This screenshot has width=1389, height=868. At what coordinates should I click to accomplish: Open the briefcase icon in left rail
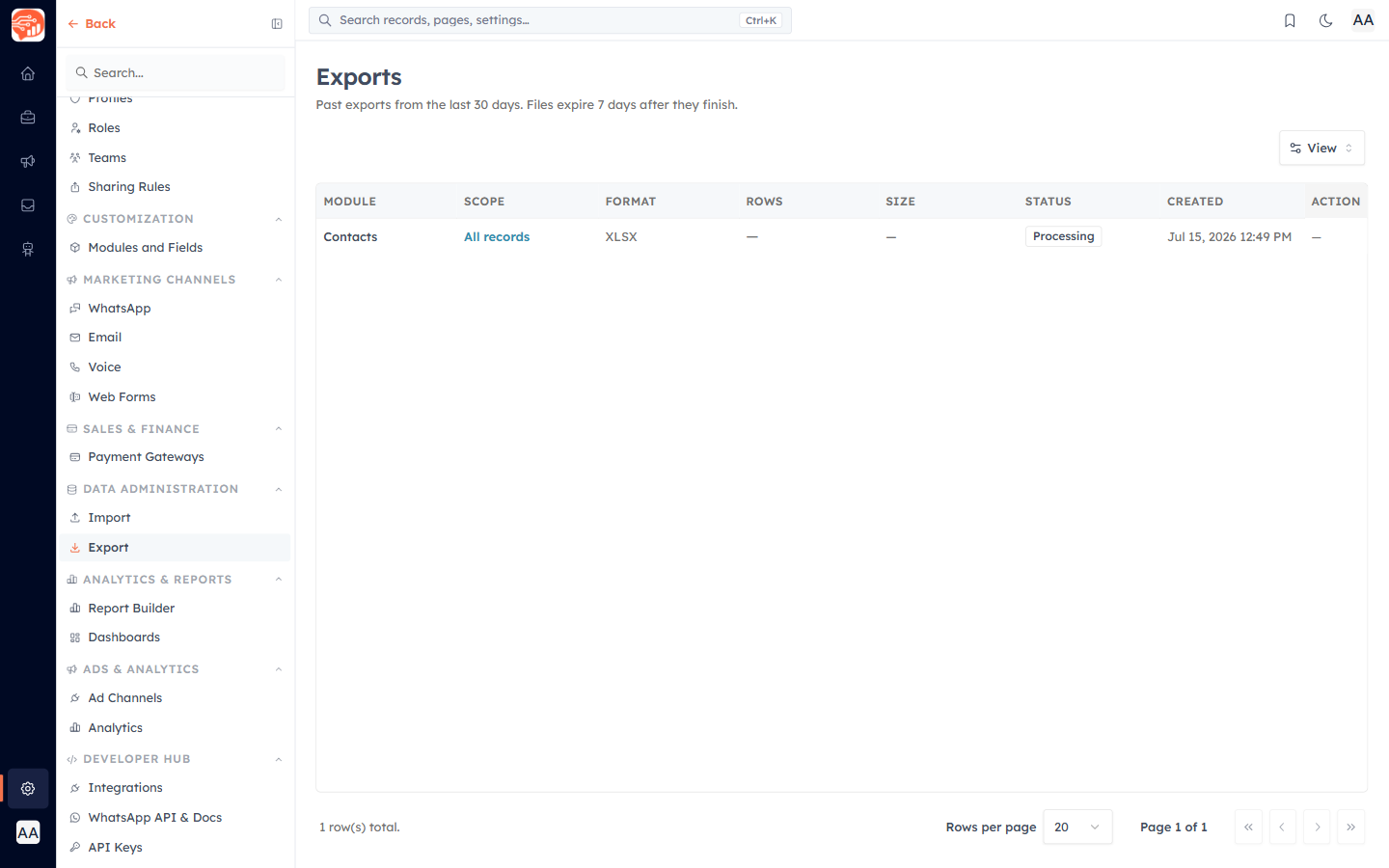28,118
